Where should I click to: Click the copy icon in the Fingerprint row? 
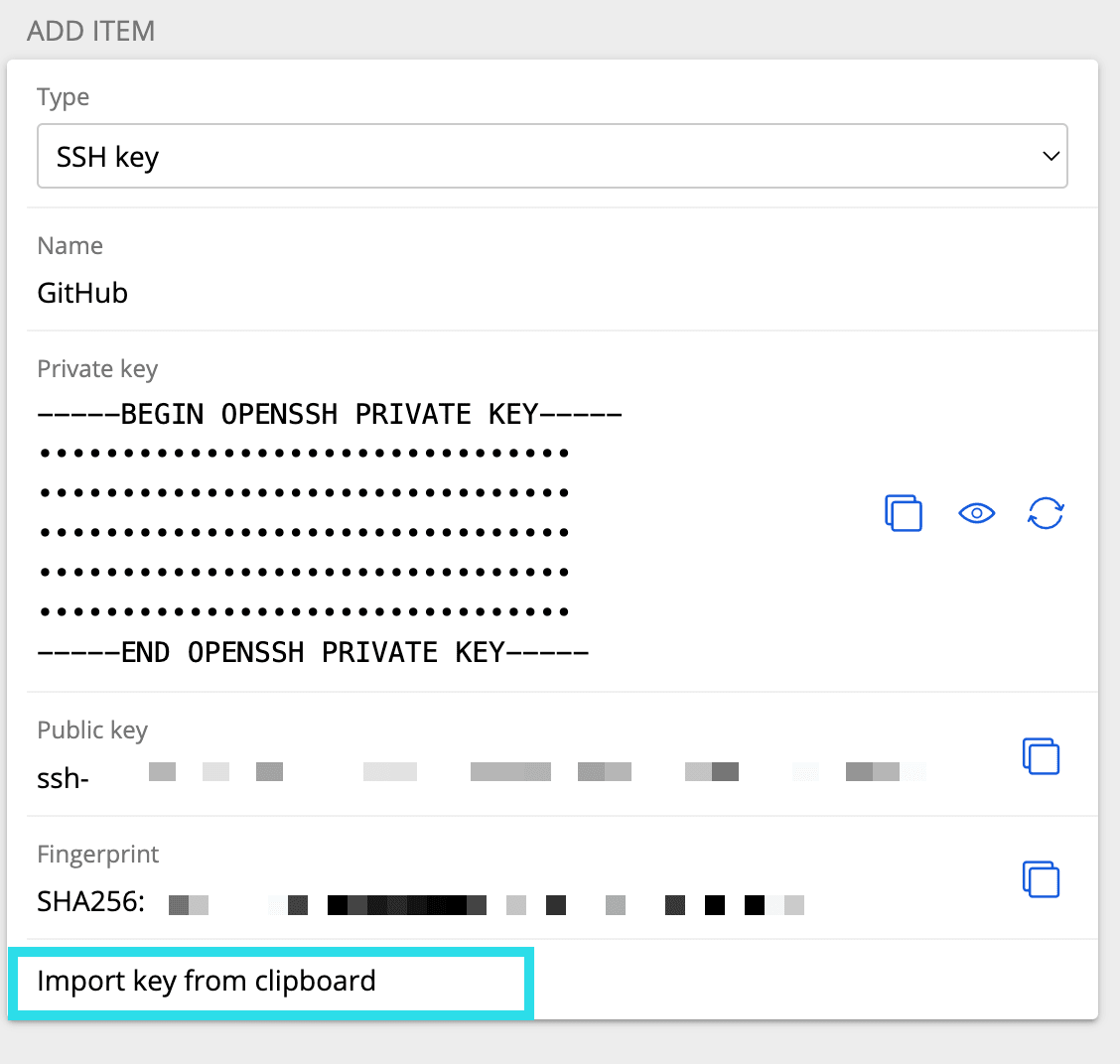pos(1041,879)
